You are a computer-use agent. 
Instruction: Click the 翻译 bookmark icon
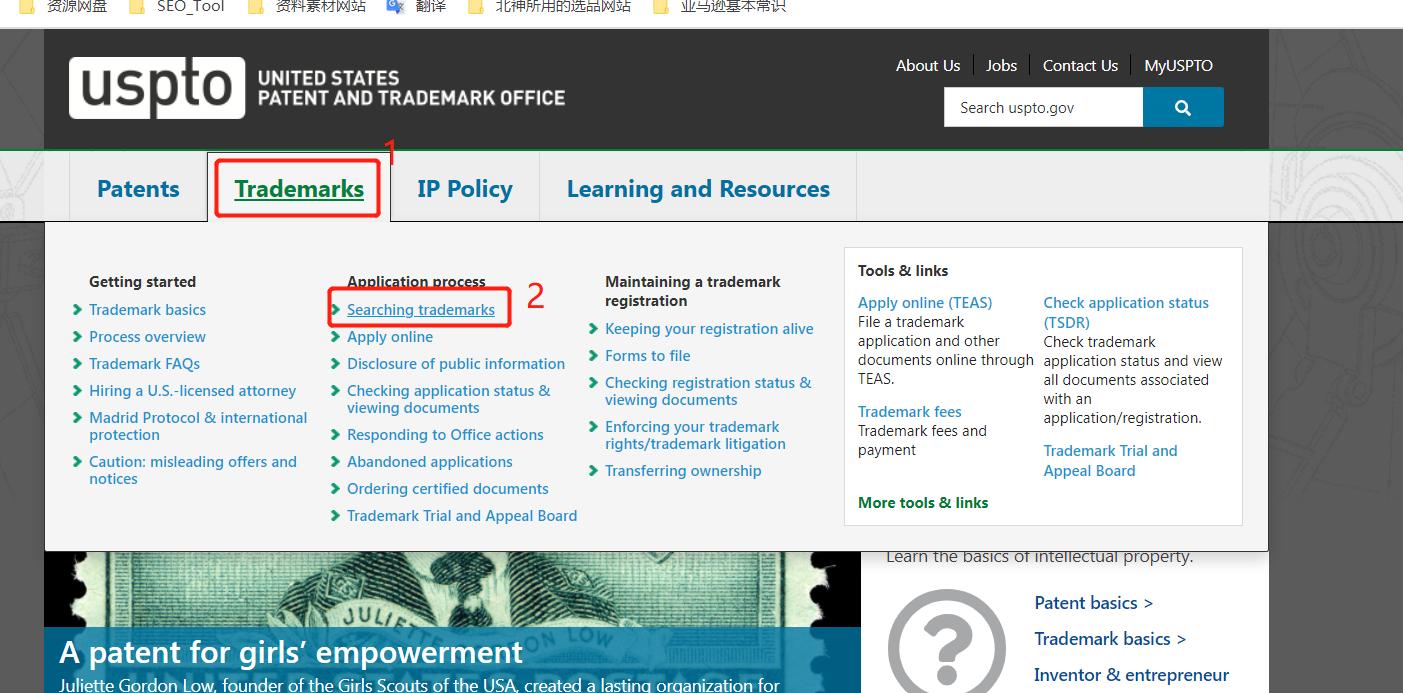point(395,7)
